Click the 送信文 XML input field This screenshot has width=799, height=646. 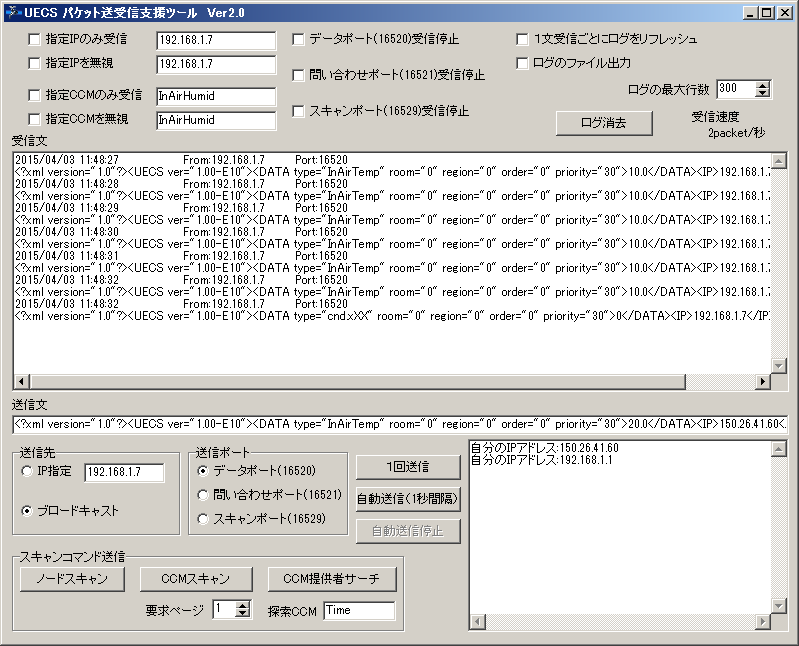tap(399, 425)
